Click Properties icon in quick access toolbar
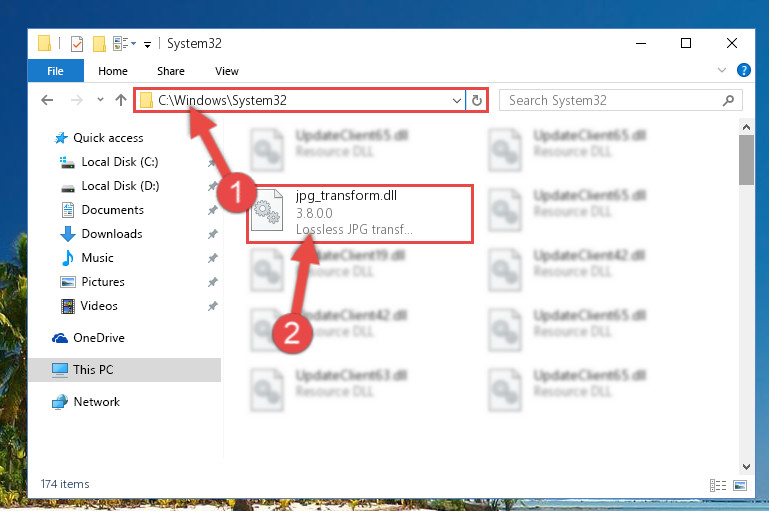The width and height of the screenshot is (769, 511). [77, 44]
